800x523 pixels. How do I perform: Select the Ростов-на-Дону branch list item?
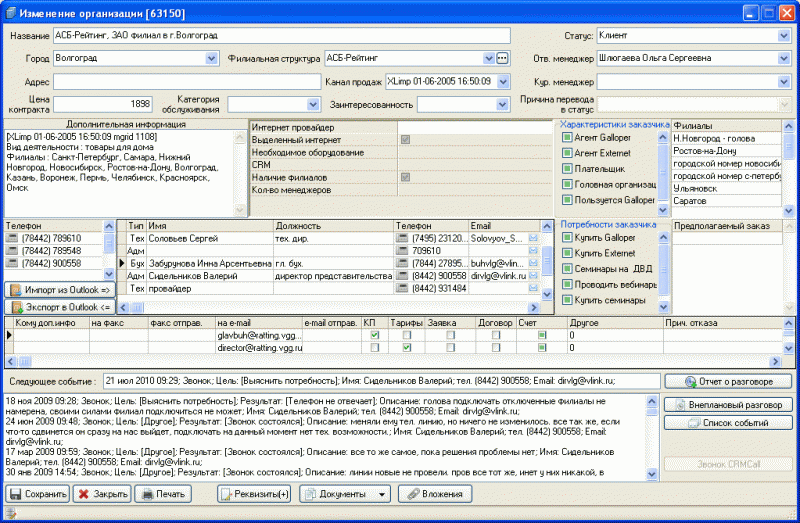tap(727, 151)
